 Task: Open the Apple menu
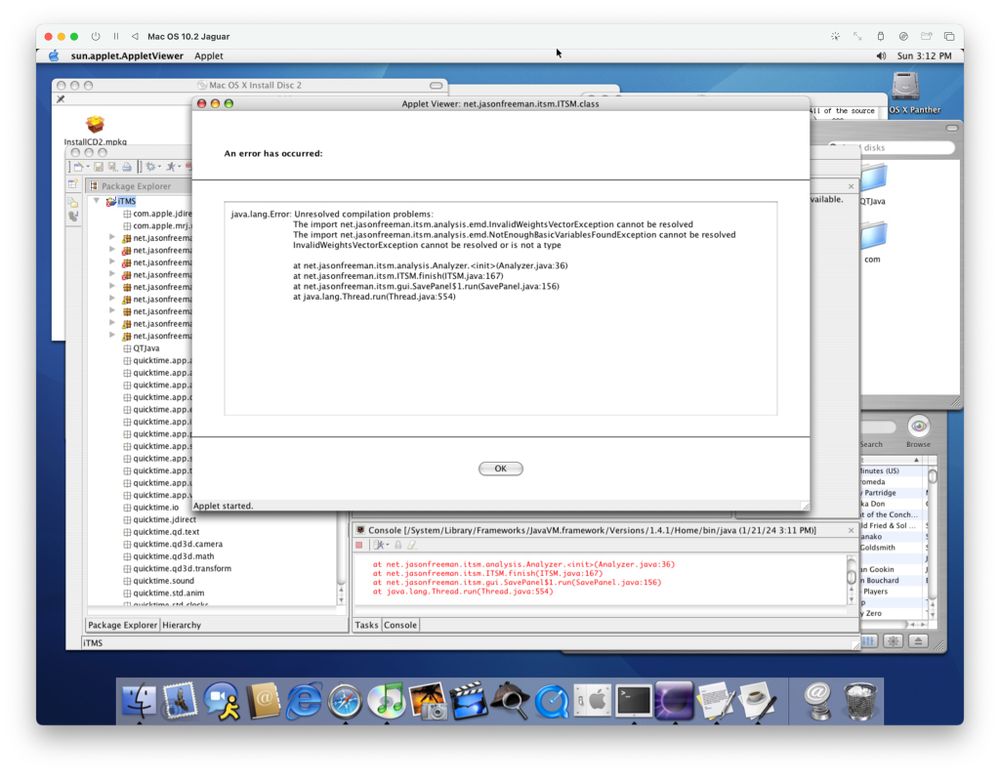click(54, 55)
